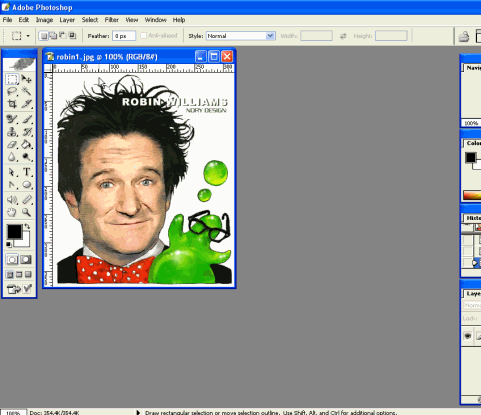
Task: Select the Paint Bucket tool
Action: pos(26,144)
